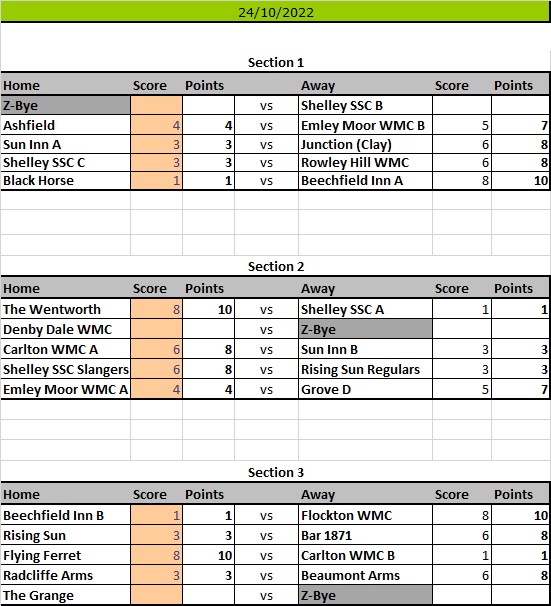Viewport: 551px width, 606px height.
Task: Click the Flockton WMC away team cell
Action: click(365, 515)
